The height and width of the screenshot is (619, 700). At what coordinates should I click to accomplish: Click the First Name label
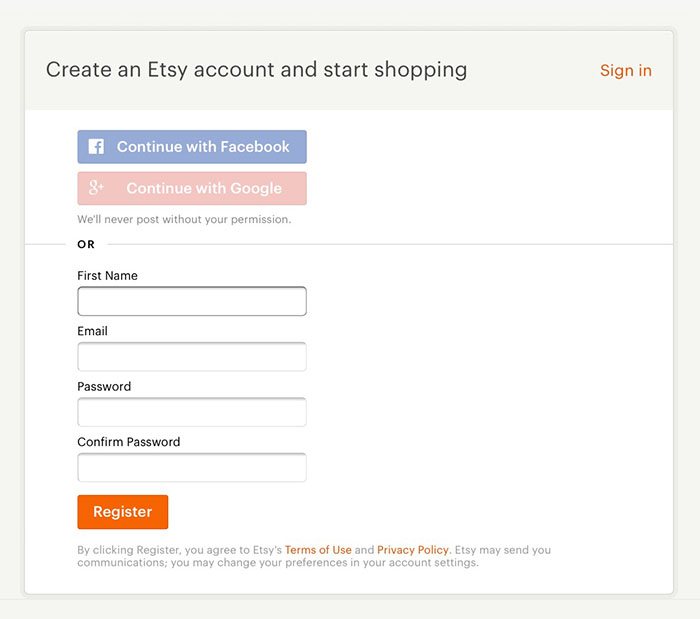coord(107,276)
